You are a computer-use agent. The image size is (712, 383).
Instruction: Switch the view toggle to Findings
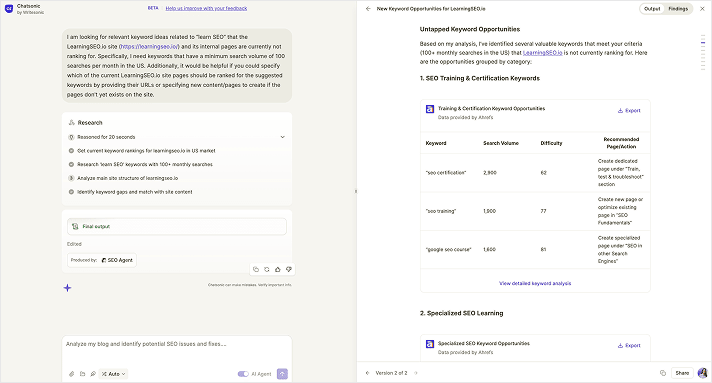[x=678, y=9]
